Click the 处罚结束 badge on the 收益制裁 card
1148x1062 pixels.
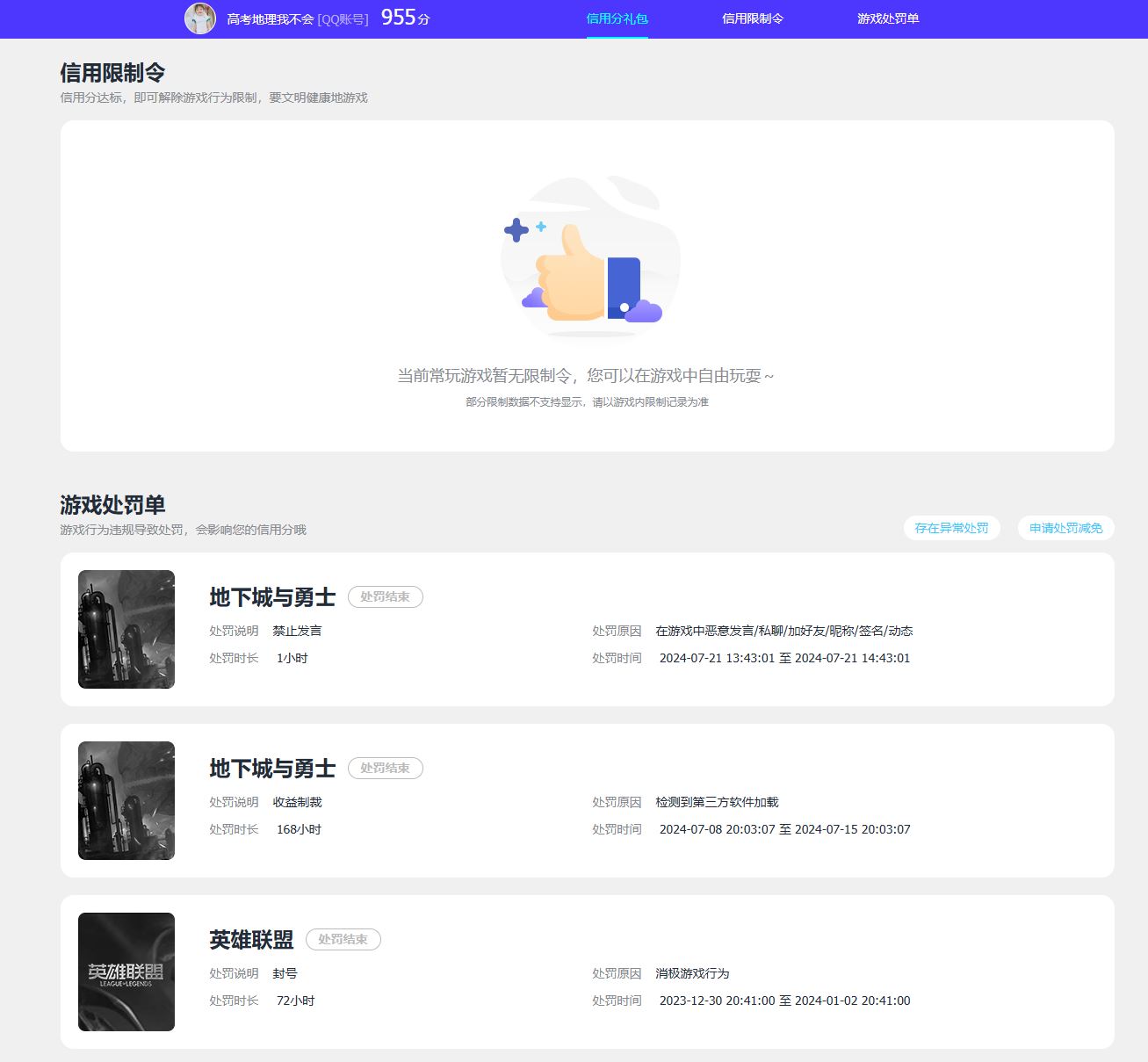tap(386, 768)
